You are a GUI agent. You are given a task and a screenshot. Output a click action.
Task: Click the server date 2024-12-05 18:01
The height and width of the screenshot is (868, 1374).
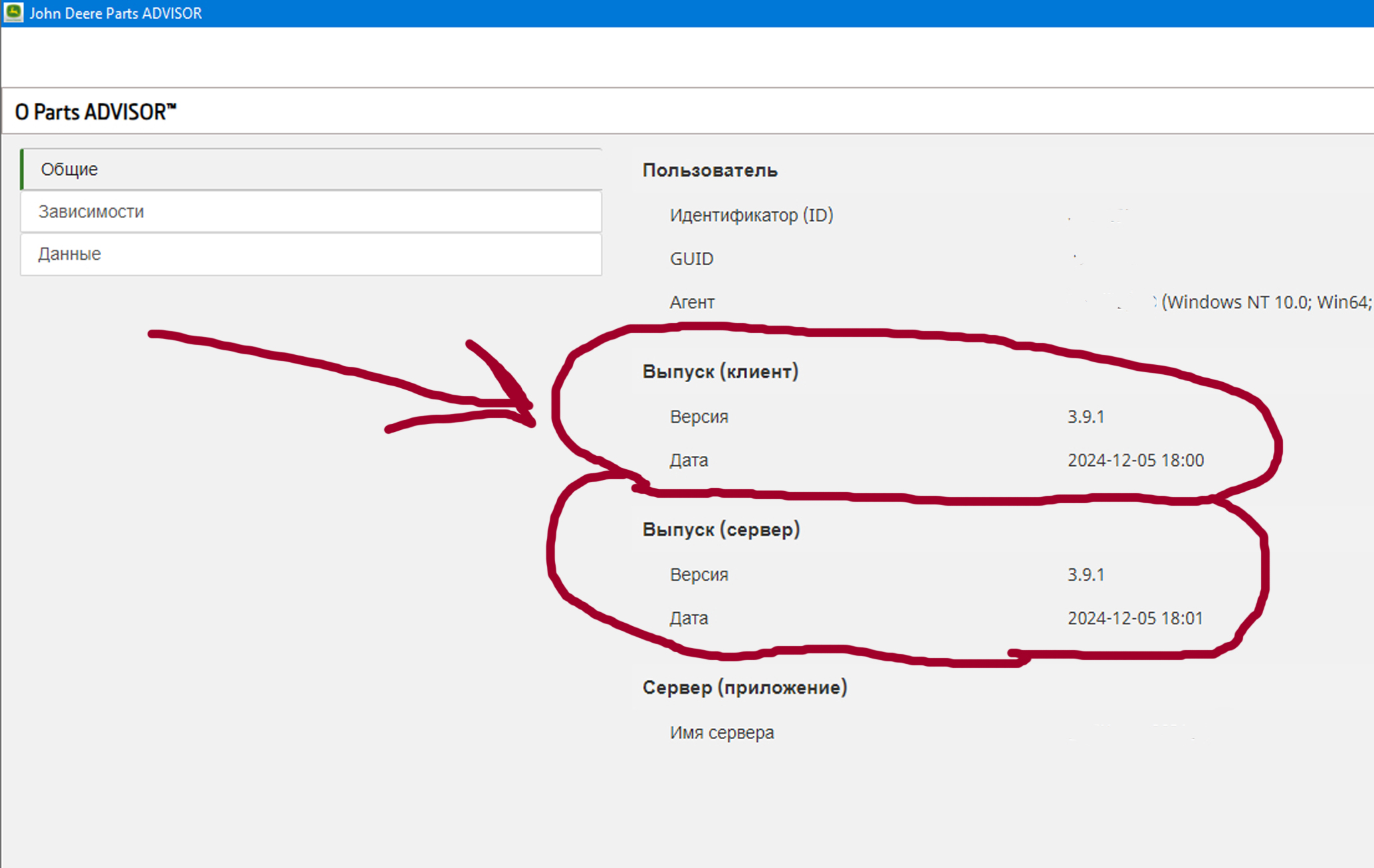coord(1135,619)
